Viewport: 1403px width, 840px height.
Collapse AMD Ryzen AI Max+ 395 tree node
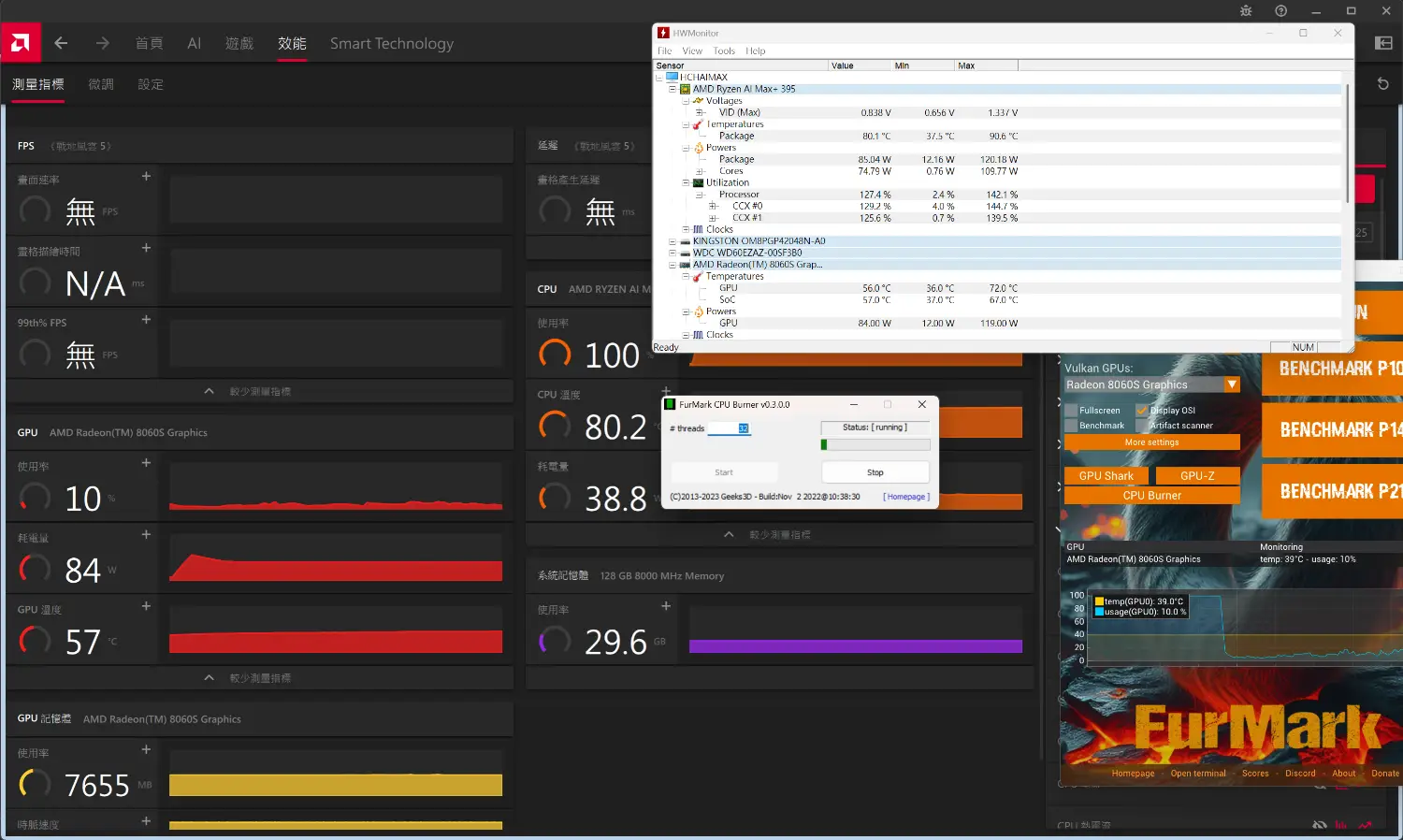pyautogui.click(x=672, y=89)
